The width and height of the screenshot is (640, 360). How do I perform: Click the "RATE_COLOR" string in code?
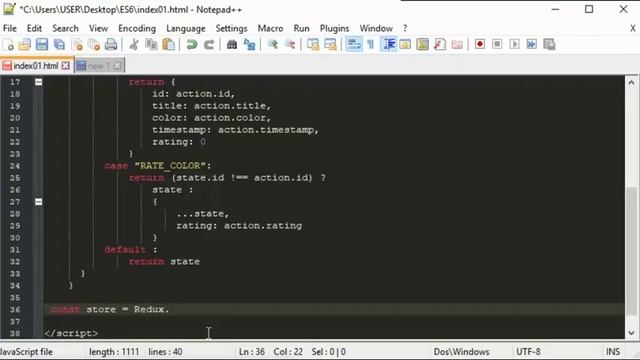point(170,166)
